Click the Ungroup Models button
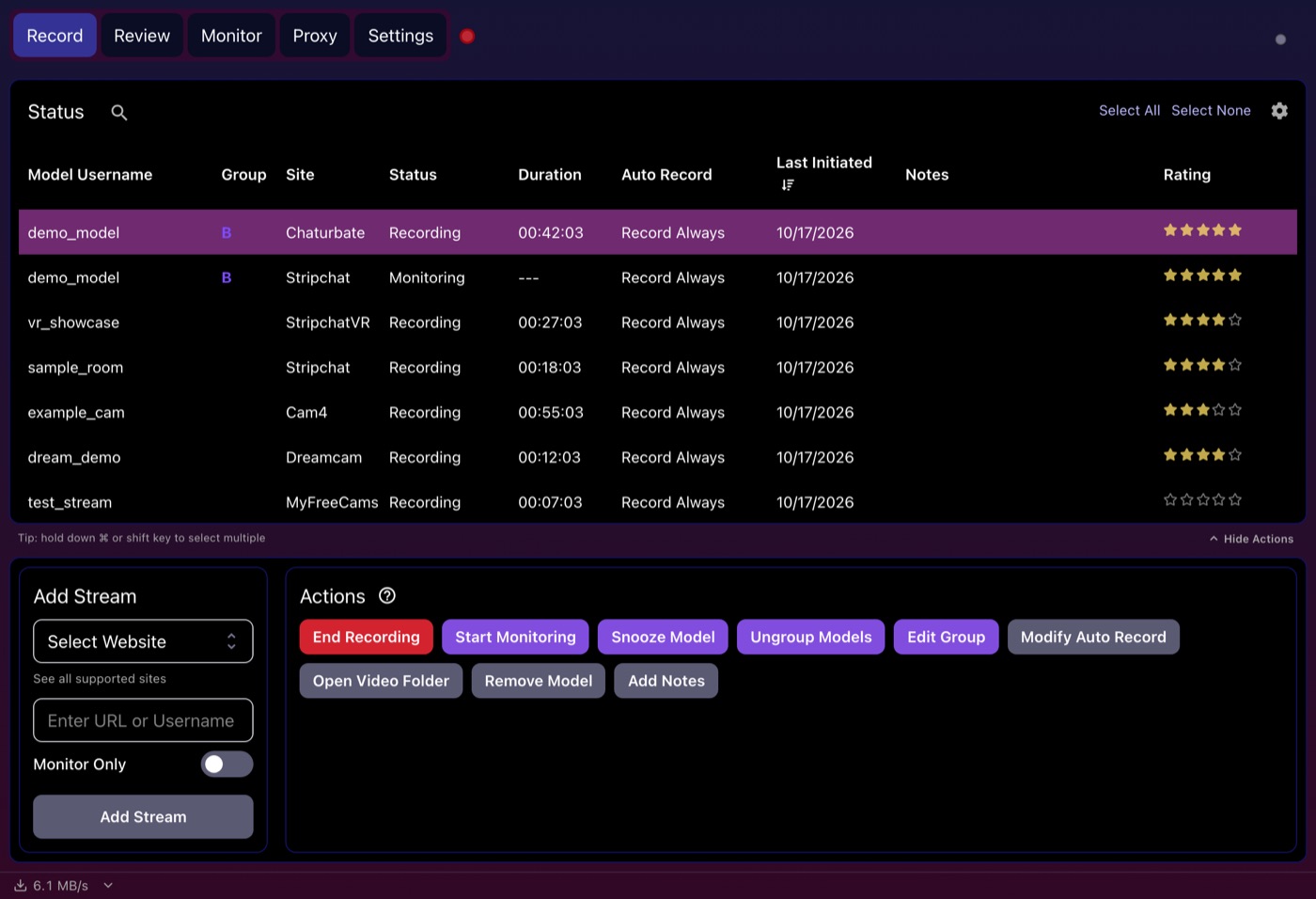Image resolution: width=1316 pixels, height=899 pixels. [x=811, y=637]
